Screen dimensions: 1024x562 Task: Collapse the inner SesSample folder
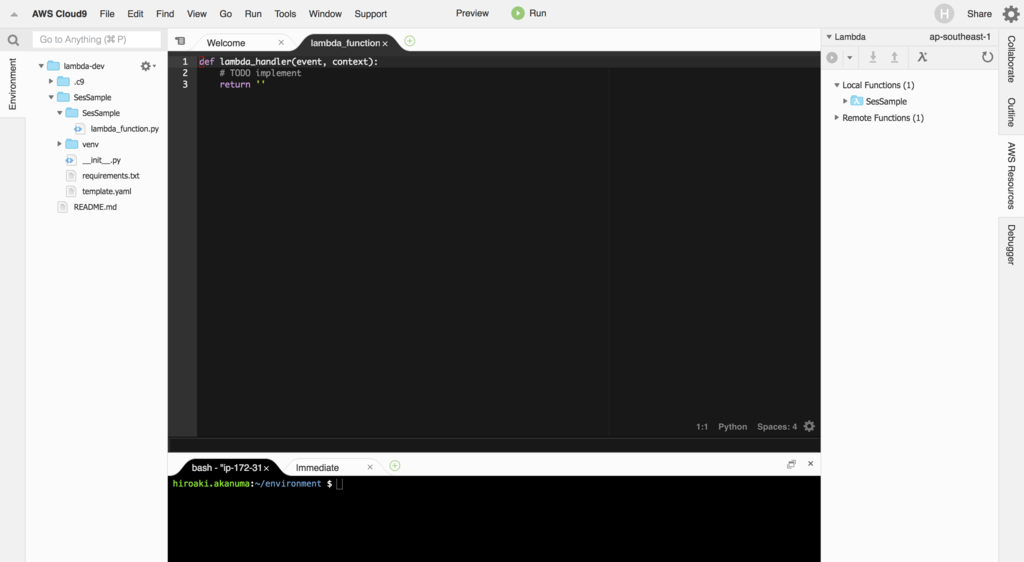(x=59, y=113)
